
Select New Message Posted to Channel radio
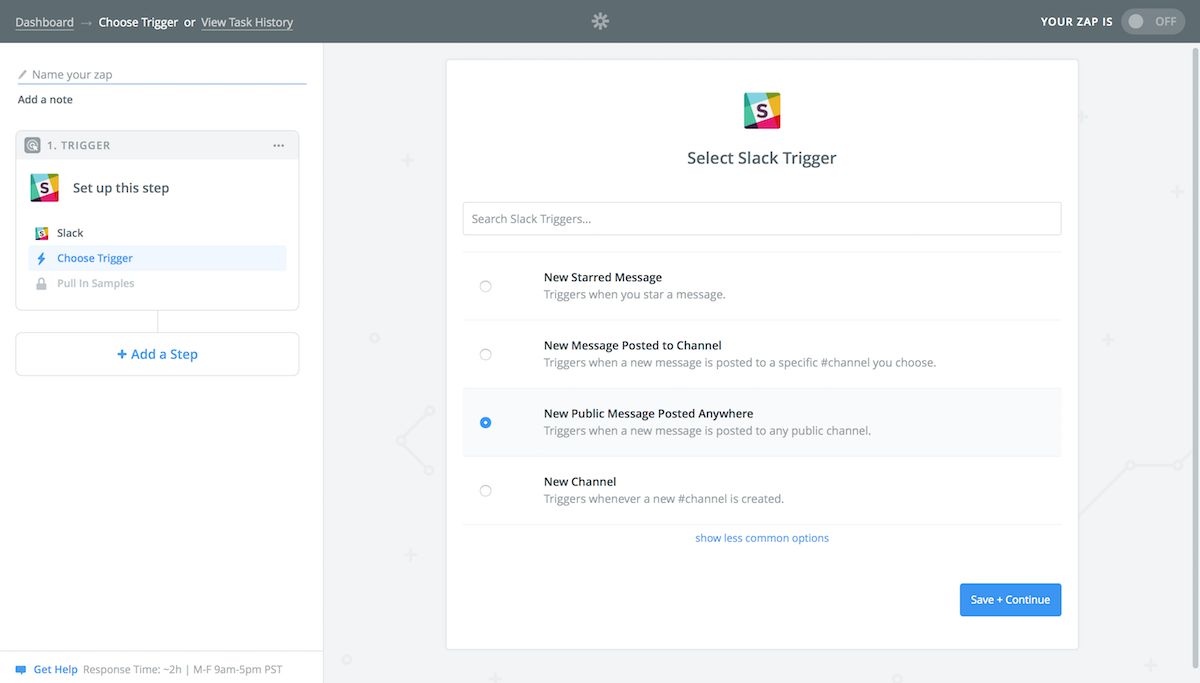pyautogui.click(x=486, y=354)
